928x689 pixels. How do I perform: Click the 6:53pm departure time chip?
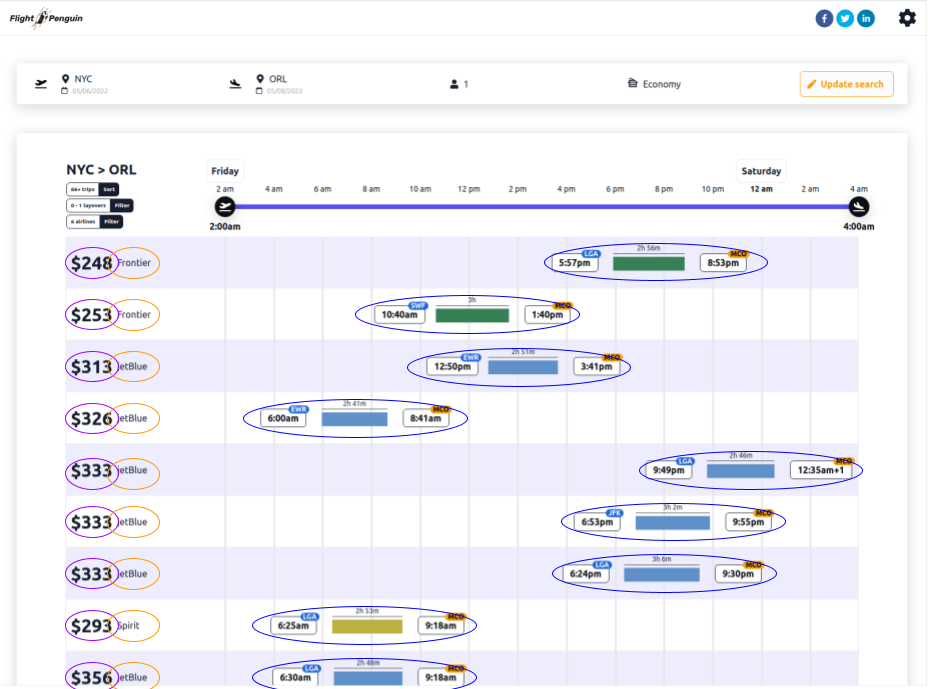(597, 522)
